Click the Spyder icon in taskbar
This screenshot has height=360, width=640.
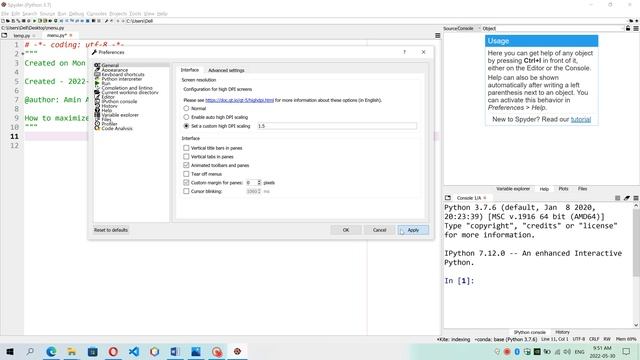(x=237, y=351)
